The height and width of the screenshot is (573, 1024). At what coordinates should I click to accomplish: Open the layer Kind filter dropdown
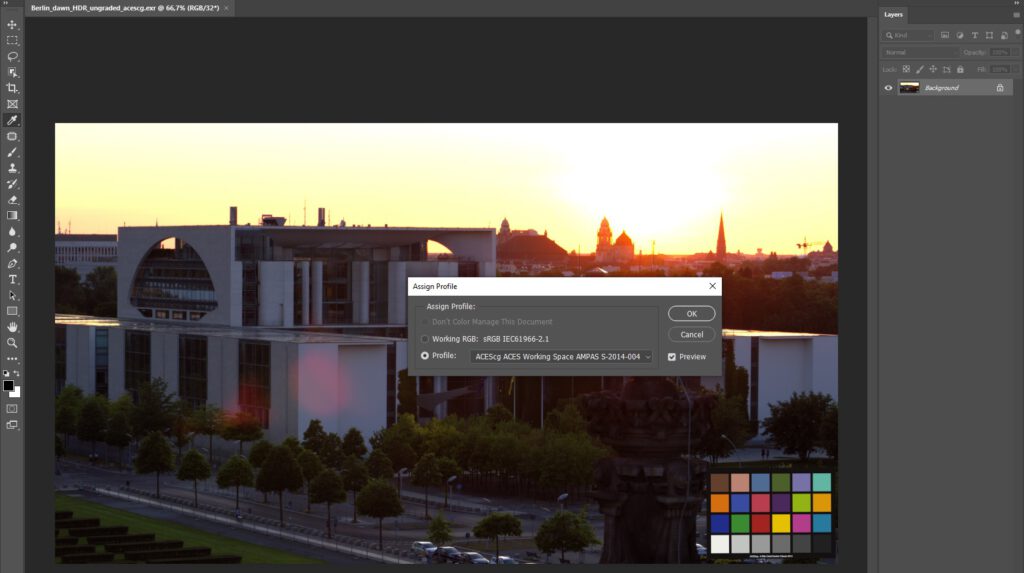(908, 35)
